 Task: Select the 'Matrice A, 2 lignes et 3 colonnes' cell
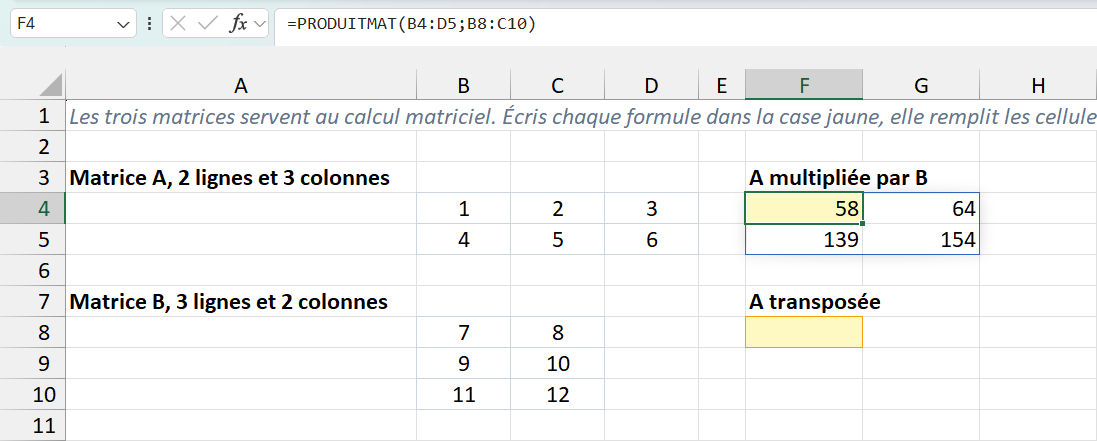click(x=241, y=178)
